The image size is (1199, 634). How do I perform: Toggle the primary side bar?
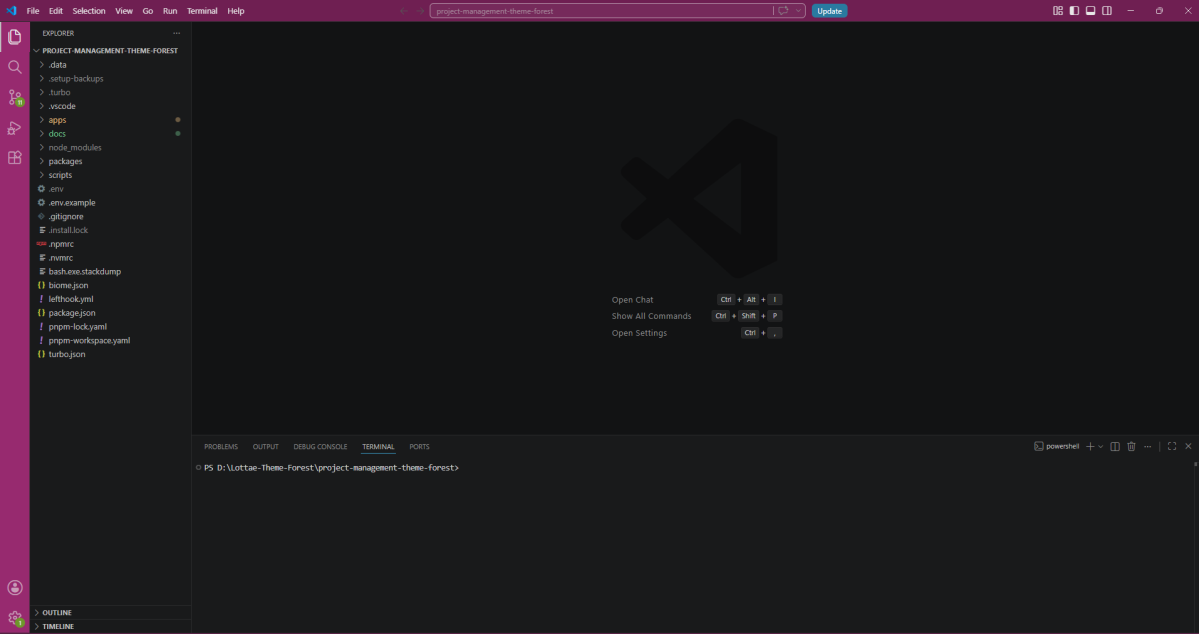1074,11
